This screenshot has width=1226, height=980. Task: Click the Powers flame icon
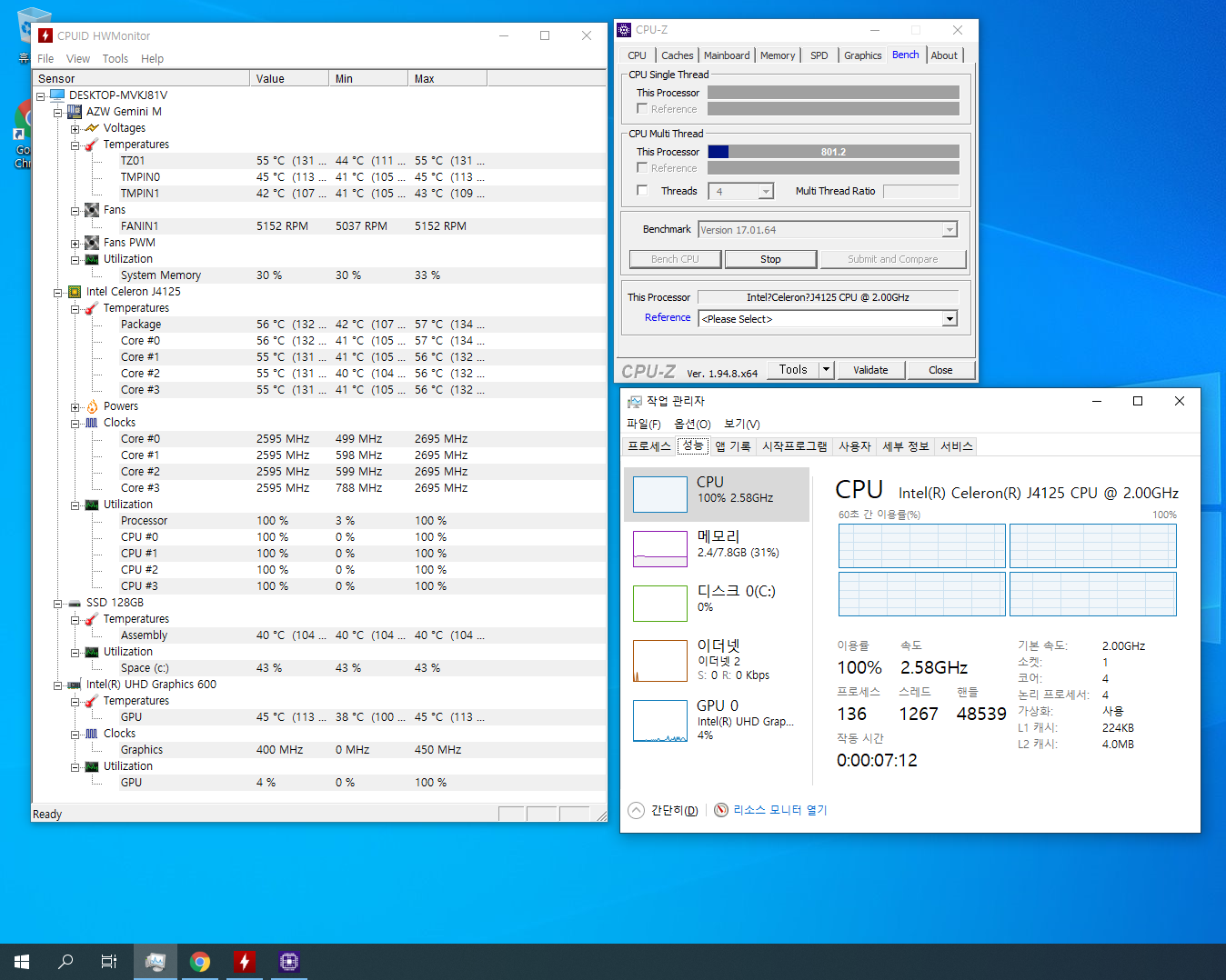point(92,405)
